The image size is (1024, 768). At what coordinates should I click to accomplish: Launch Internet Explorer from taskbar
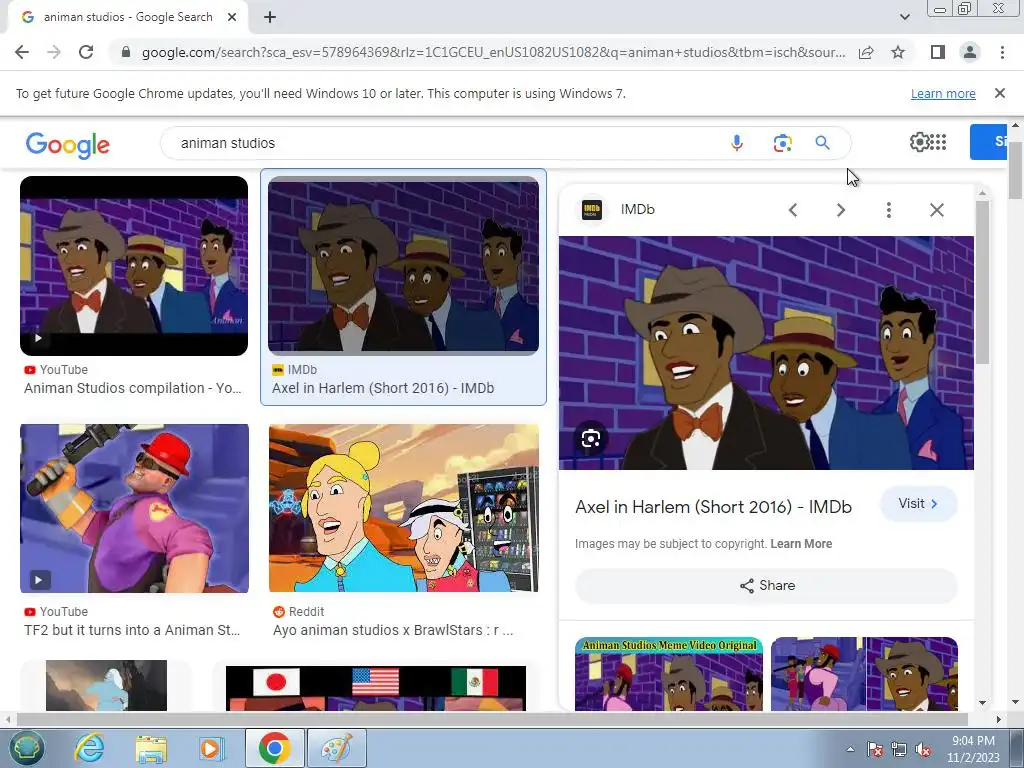(89, 748)
